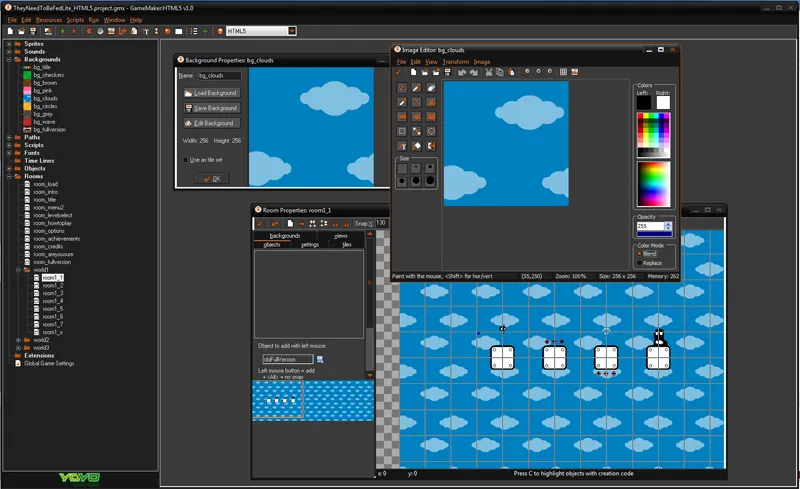Select Pencil tool in Image Editor
The image size is (800, 489).
tap(402, 88)
